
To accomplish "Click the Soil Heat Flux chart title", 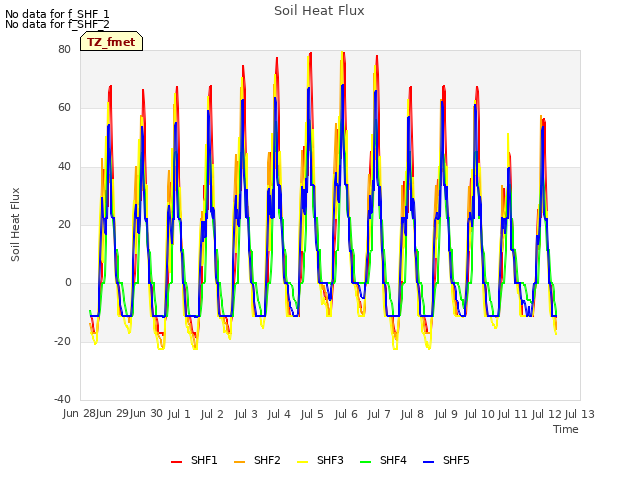I will pyautogui.click(x=319, y=11).
